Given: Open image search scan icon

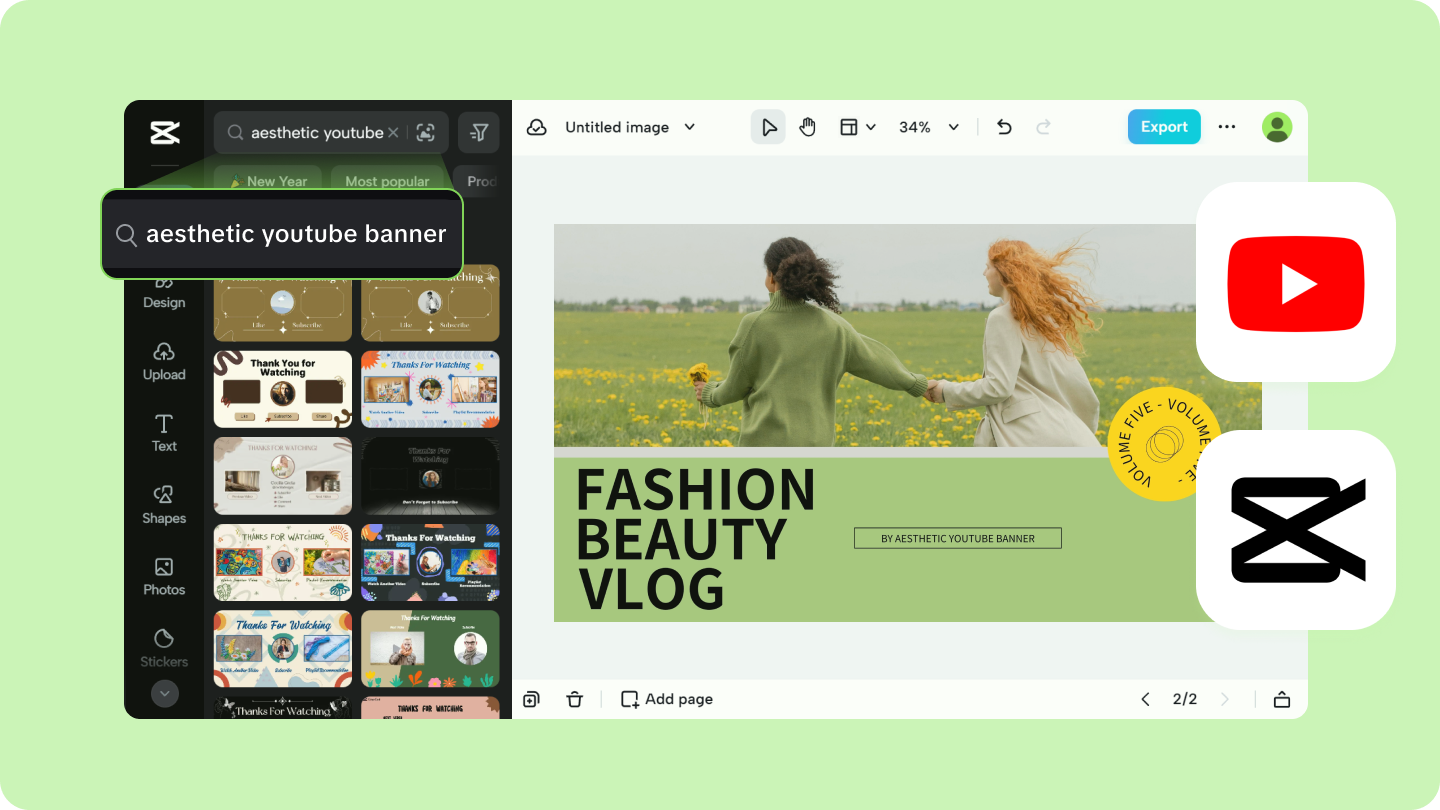Looking at the screenshot, I should tap(426, 133).
